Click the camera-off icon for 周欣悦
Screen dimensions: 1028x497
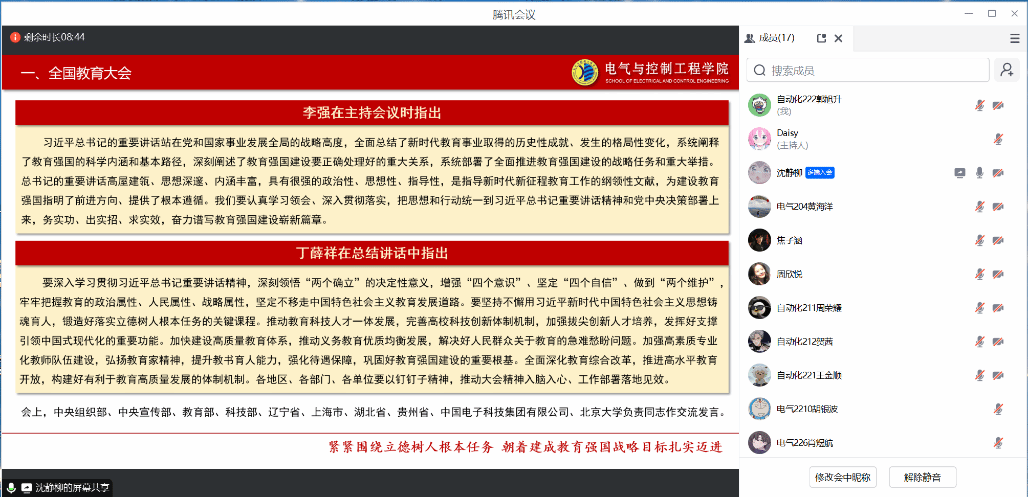[x=998, y=274]
